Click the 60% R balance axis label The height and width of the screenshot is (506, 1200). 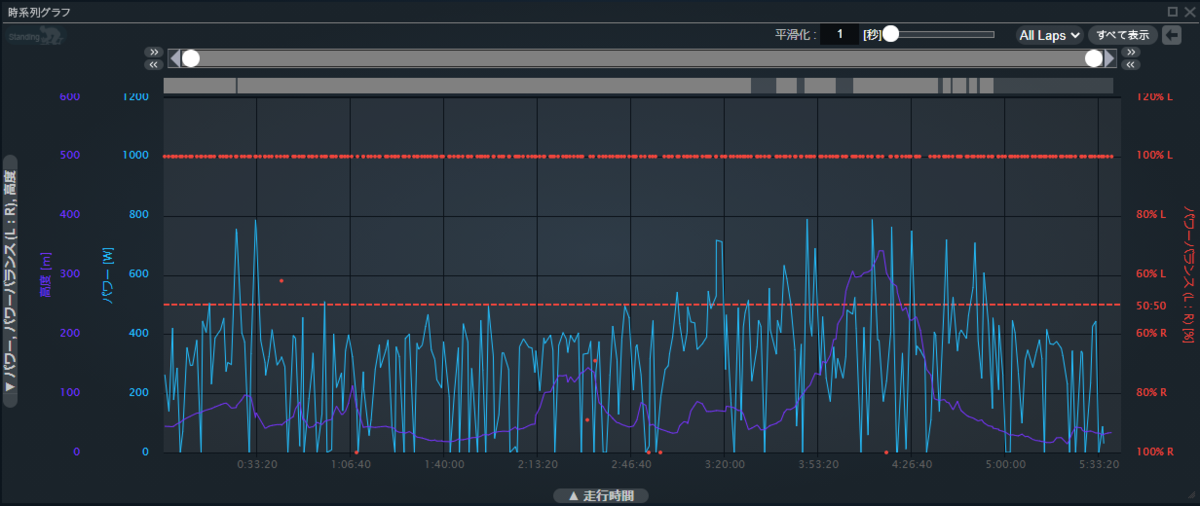(x=1152, y=333)
